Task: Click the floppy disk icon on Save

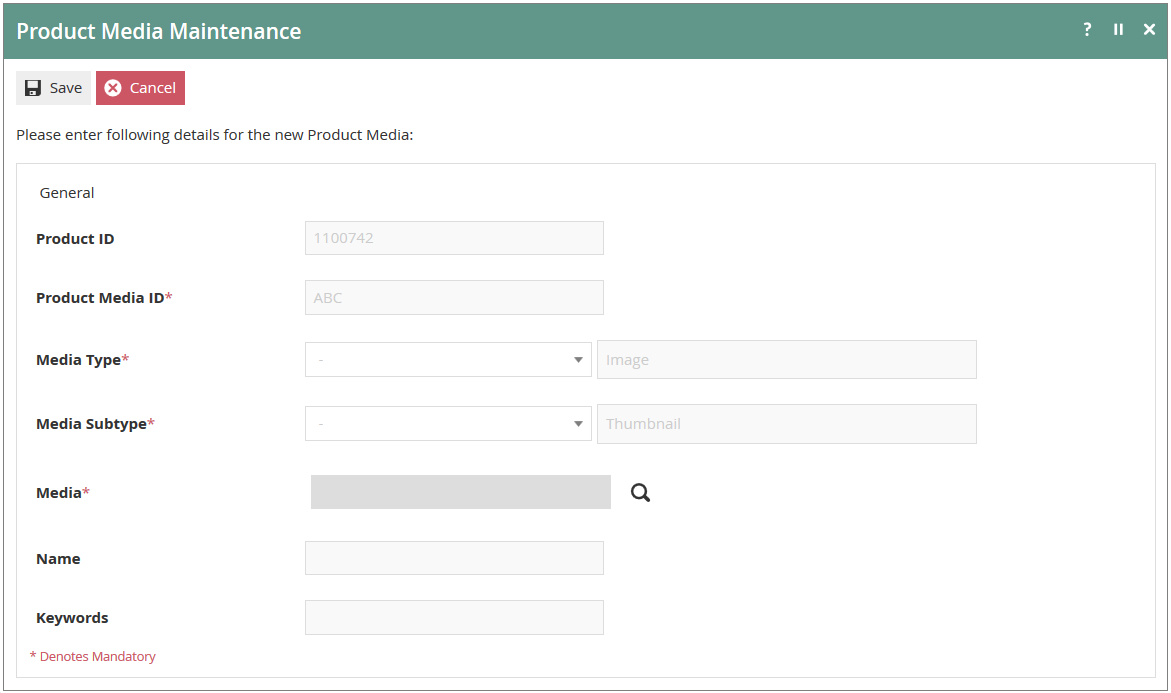Action: pyautogui.click(x=31, y=87)
